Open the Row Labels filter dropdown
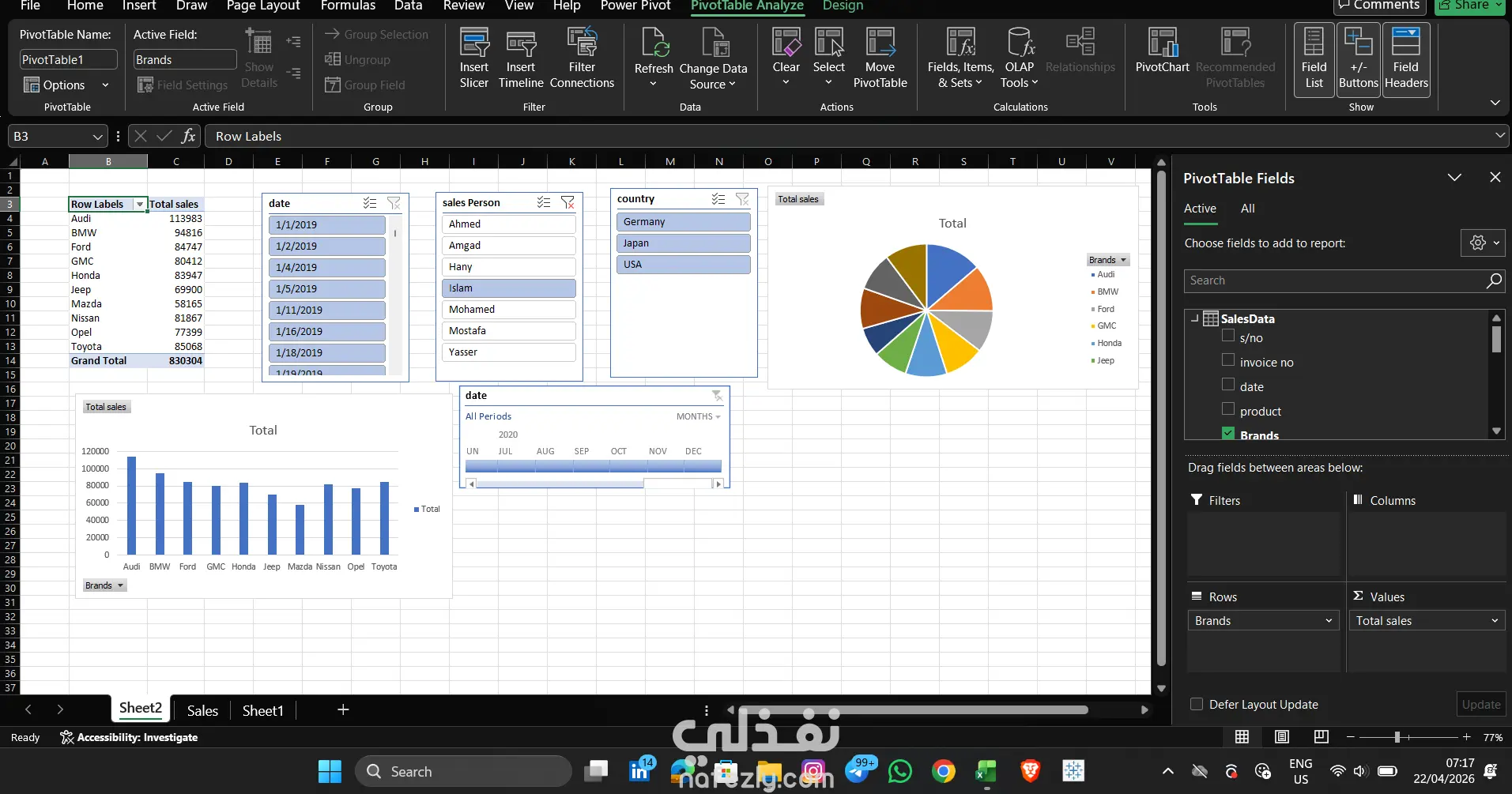The width and height of the screenshot is (1512, 794). pos(140,204)
